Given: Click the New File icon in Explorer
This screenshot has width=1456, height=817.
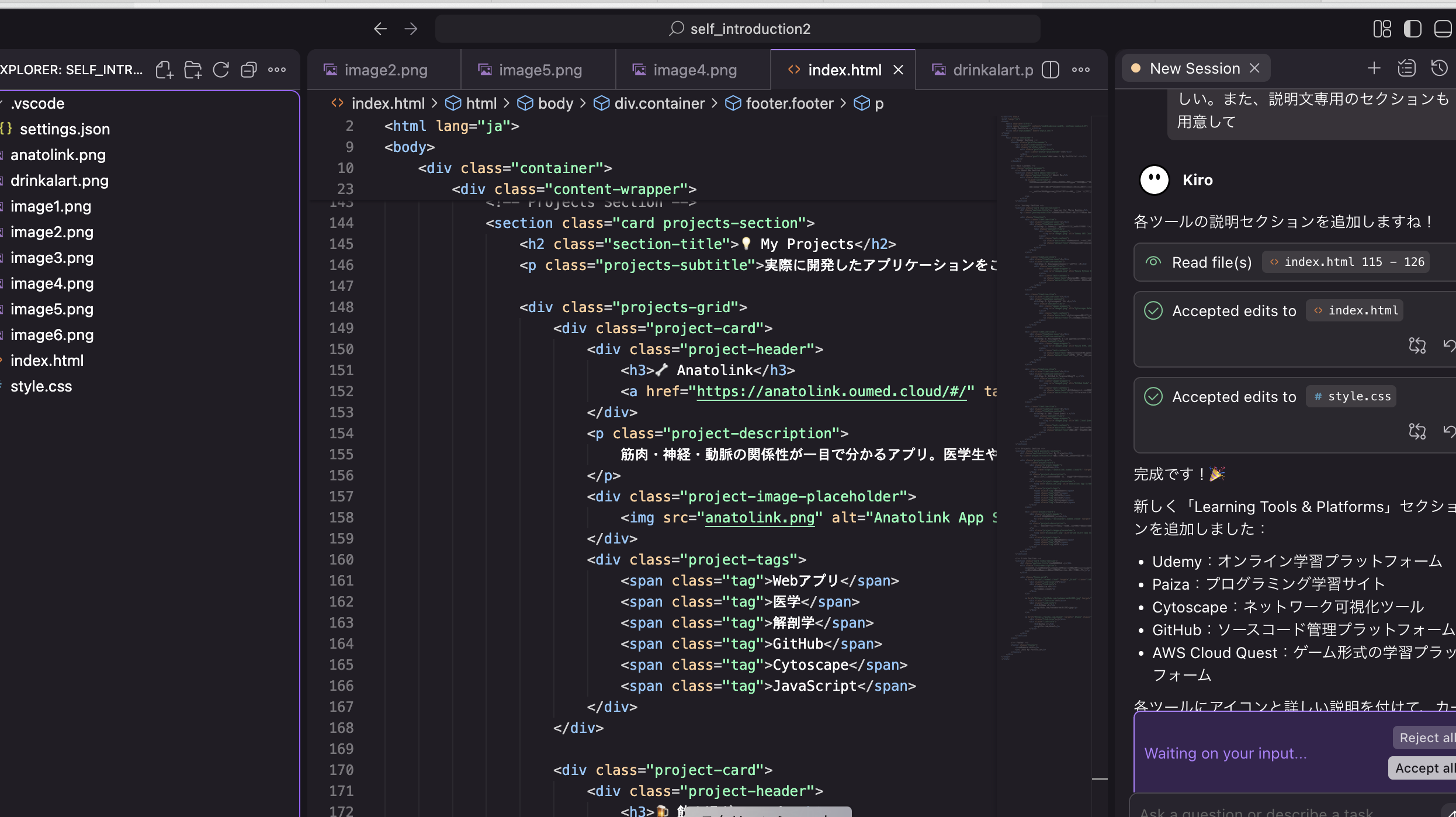Looking at the screenshot, I should point(164,70).
